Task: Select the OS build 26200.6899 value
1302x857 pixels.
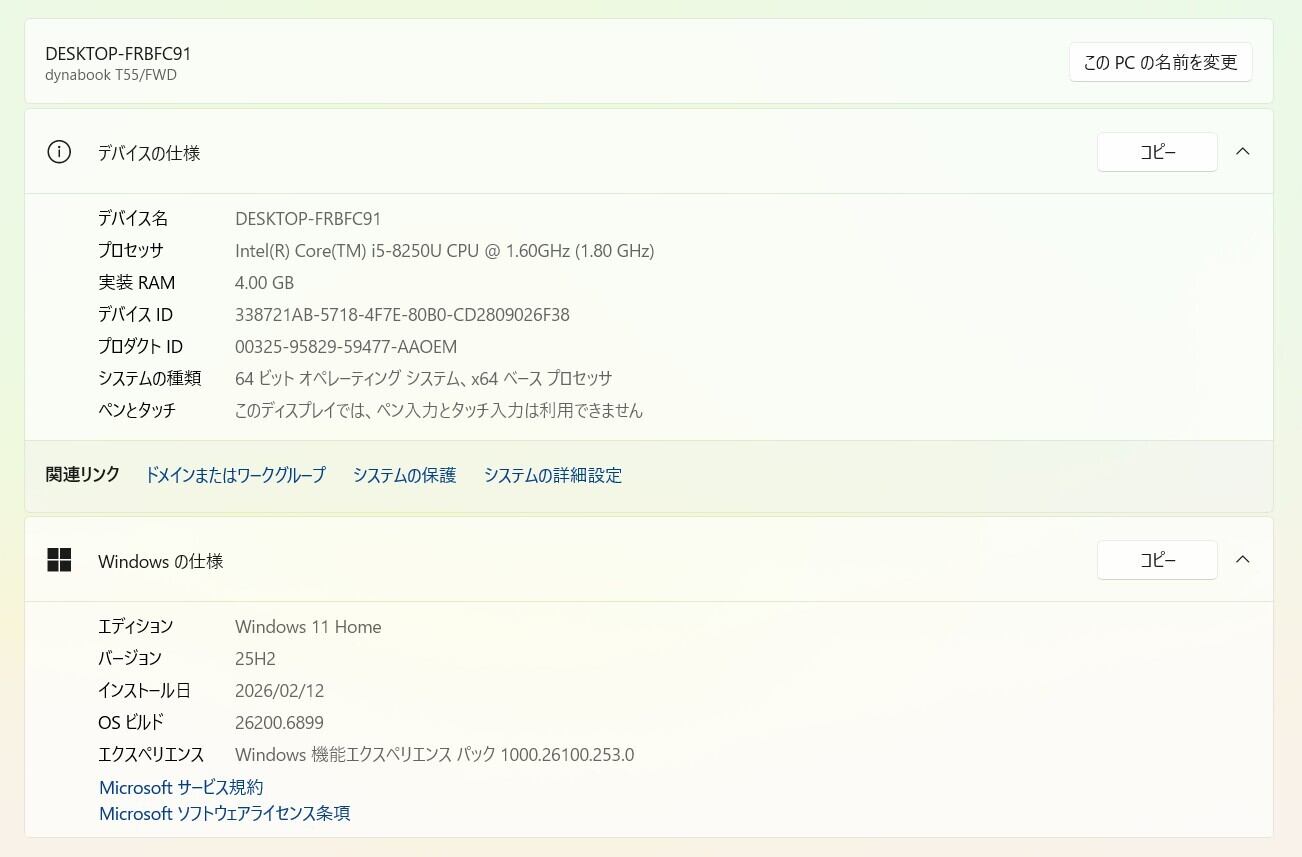Action: coord(279,722)
